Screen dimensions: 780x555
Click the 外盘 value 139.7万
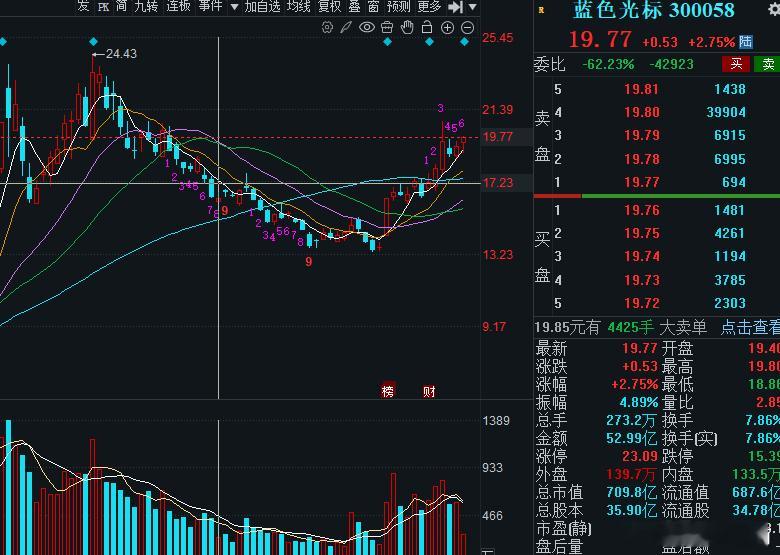(631, 474)
